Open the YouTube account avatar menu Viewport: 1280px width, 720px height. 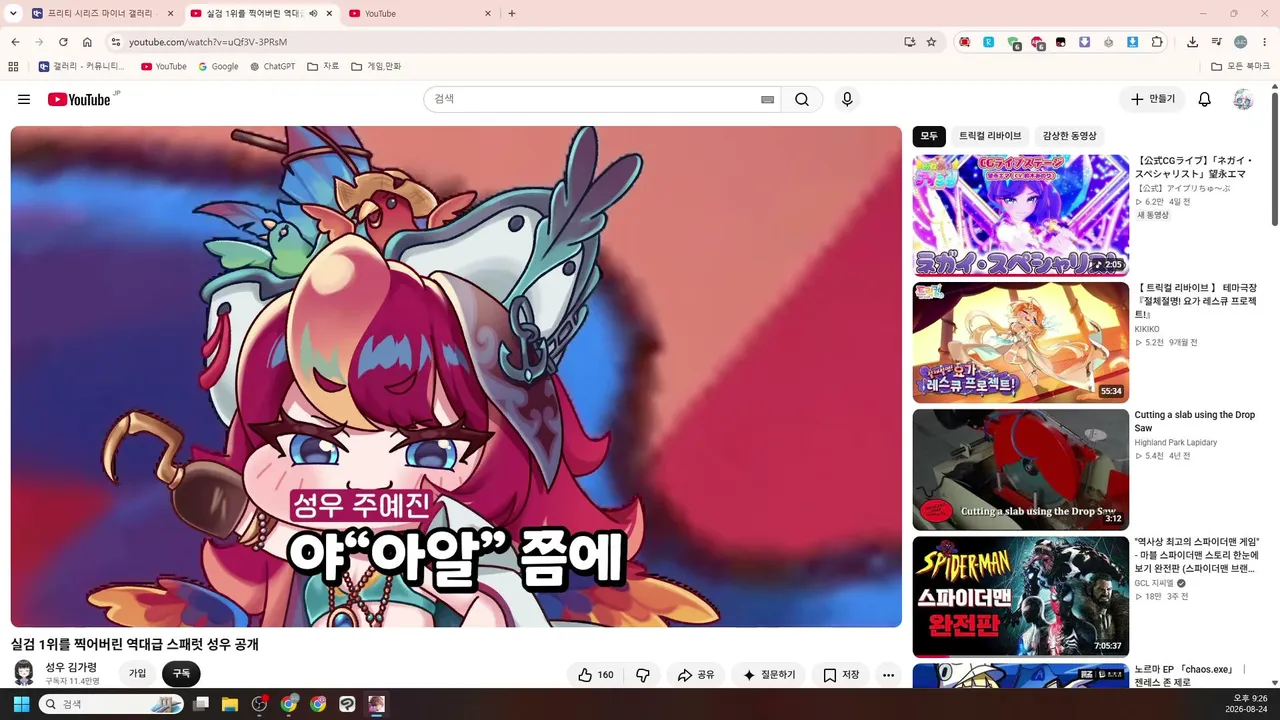click(x=1243, y=99)
